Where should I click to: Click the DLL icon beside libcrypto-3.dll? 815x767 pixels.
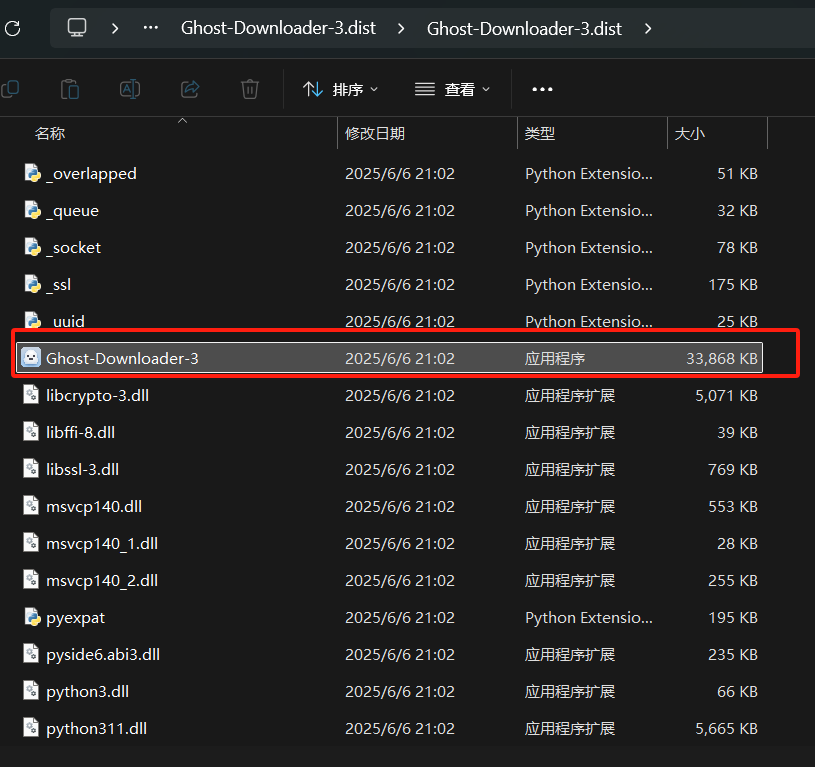[x=29, y=395]
